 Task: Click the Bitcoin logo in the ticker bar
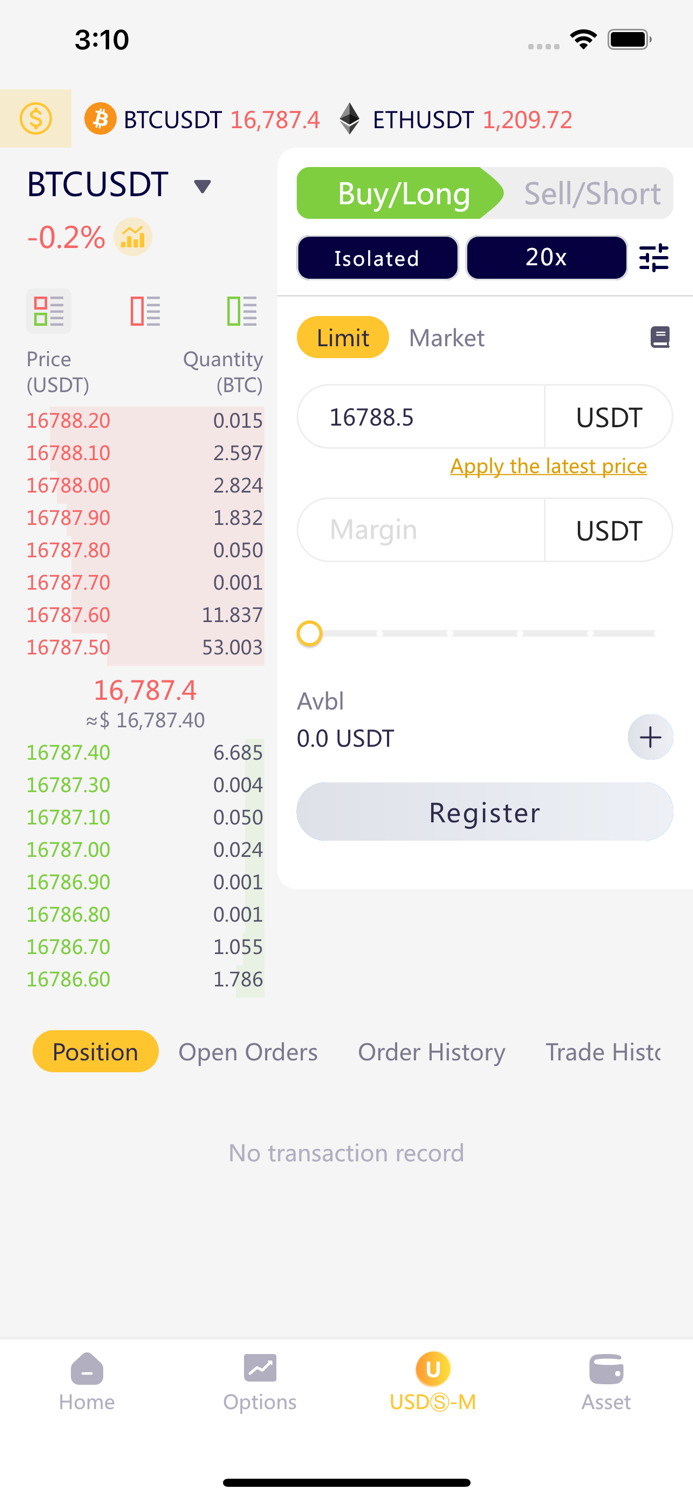[100, 119]
